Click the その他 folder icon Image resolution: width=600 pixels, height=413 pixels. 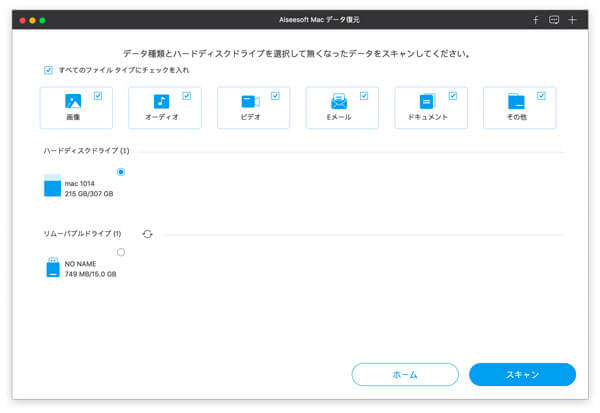click(x=516, y=101)
